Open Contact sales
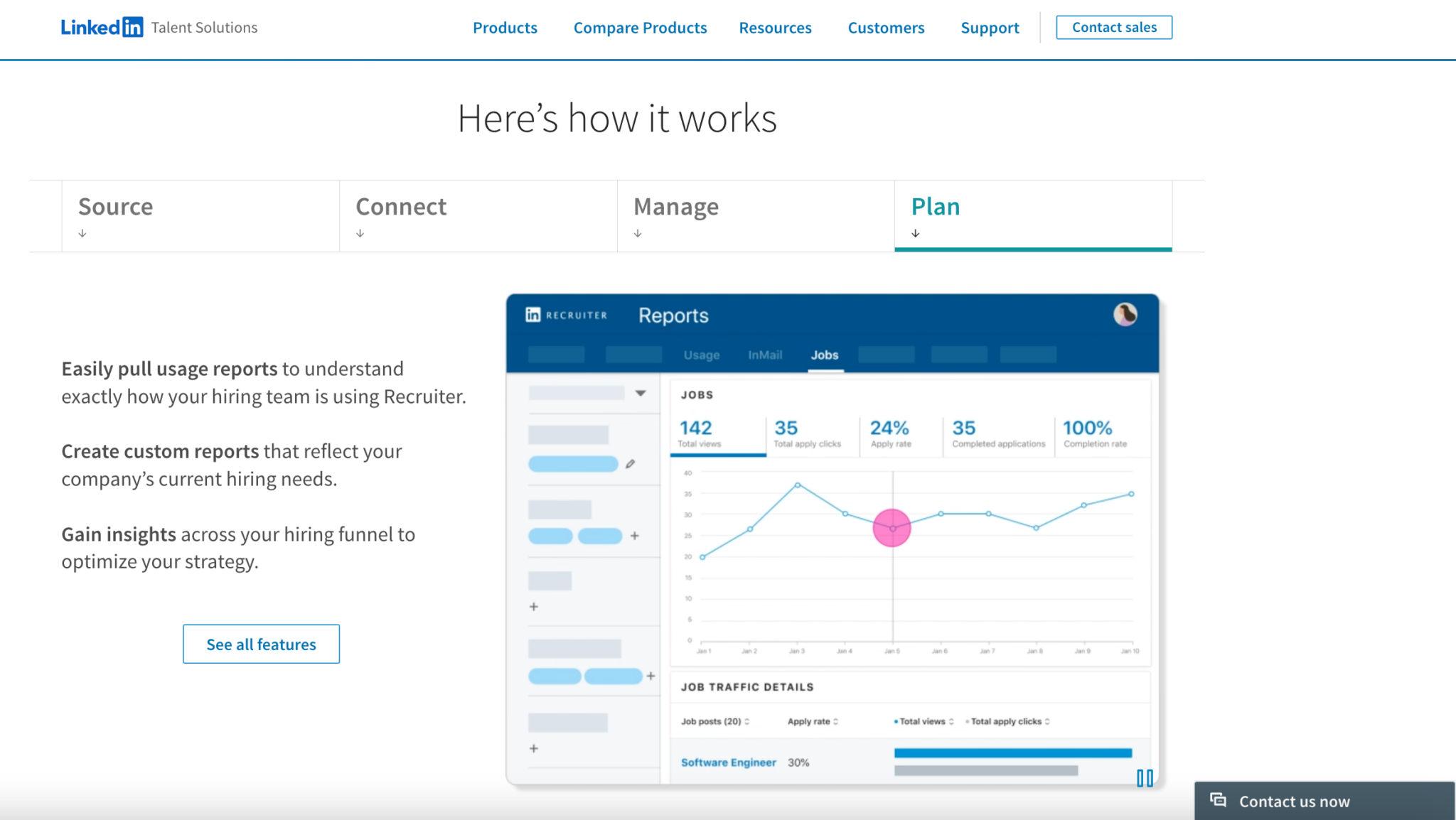 point(1113,27)
